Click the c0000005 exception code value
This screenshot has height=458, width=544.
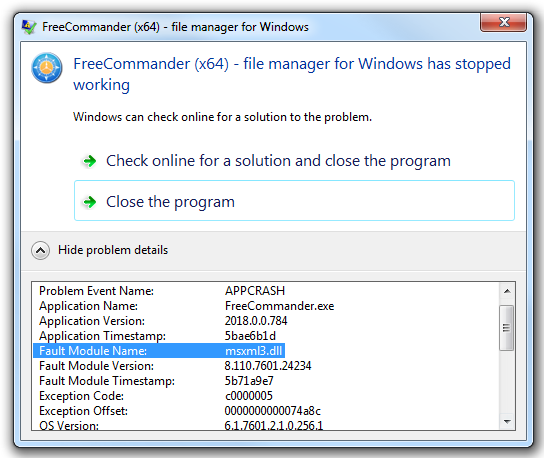click(249, 396)
